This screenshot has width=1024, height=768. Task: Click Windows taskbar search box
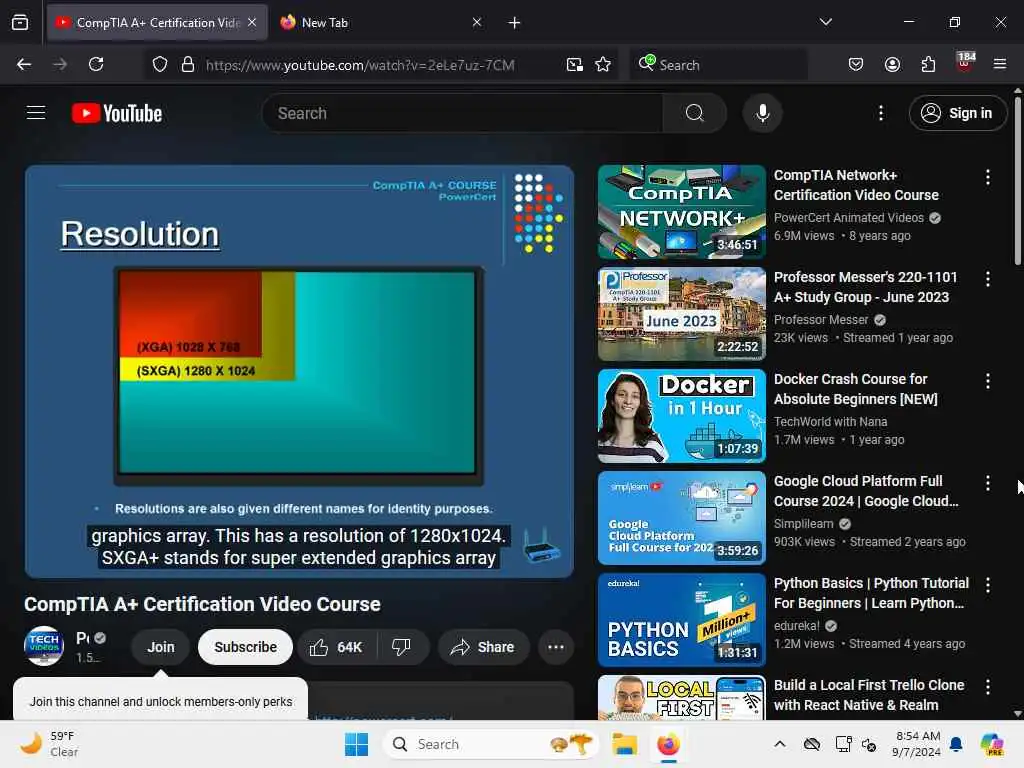(x=491, y=744)
